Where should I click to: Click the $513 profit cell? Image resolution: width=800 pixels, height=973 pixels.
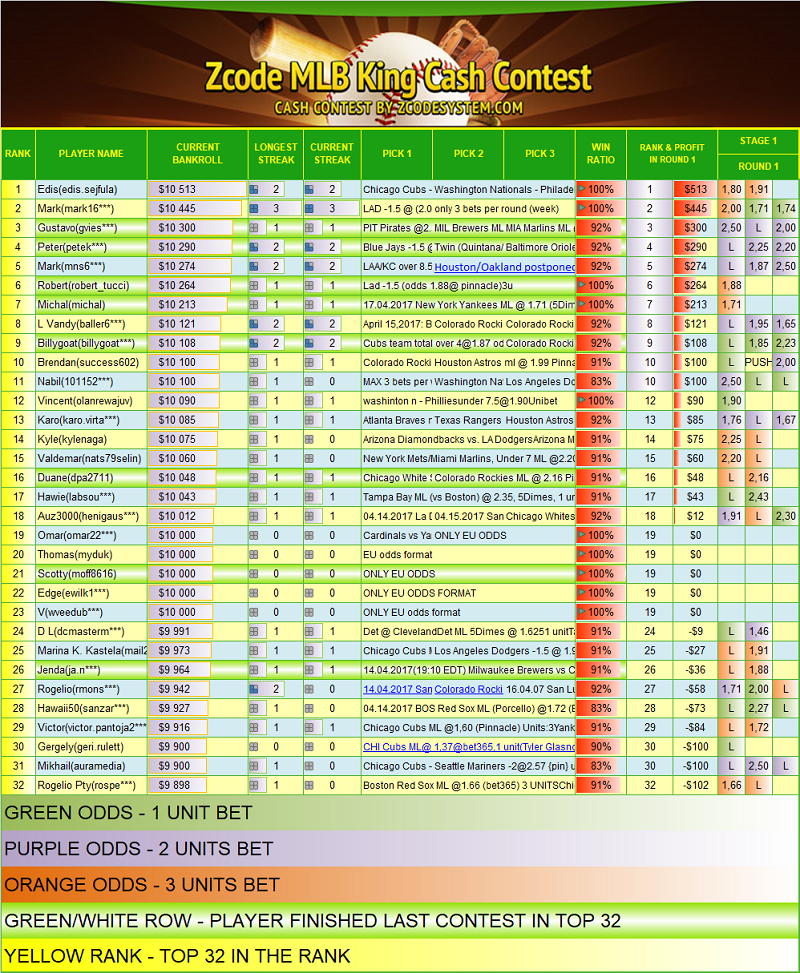[695, 189]
